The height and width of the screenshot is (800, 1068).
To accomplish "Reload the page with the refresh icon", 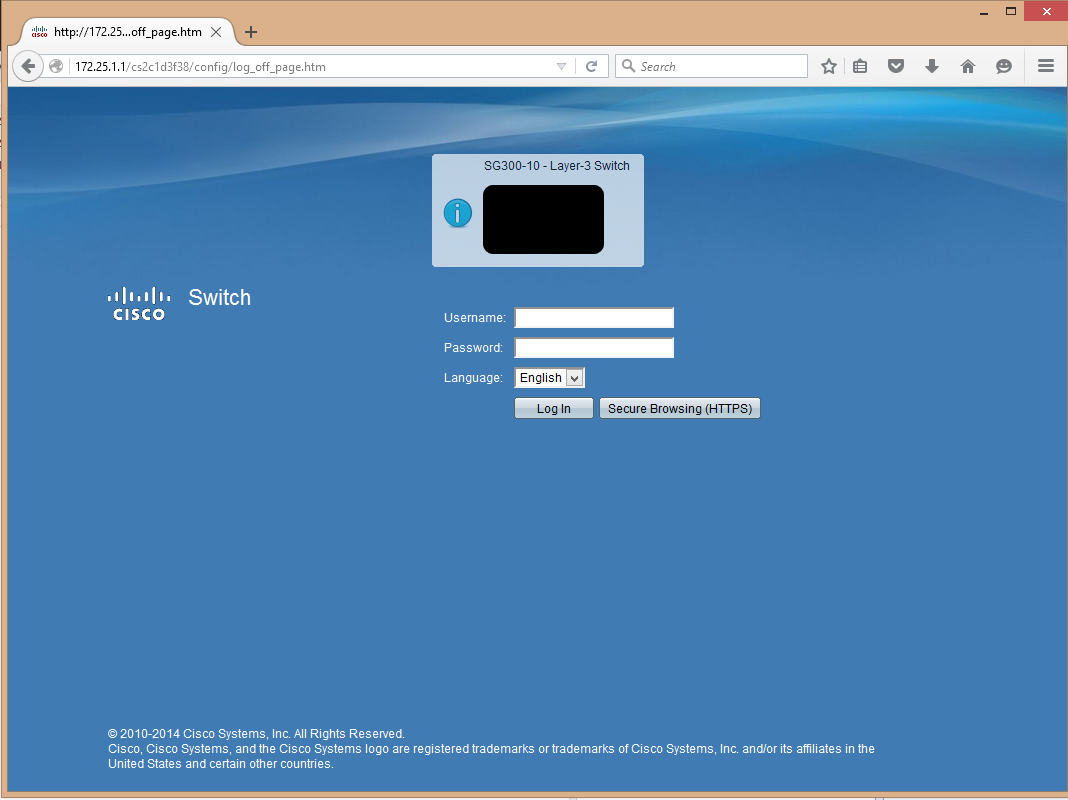I will [x=591, y=66].
